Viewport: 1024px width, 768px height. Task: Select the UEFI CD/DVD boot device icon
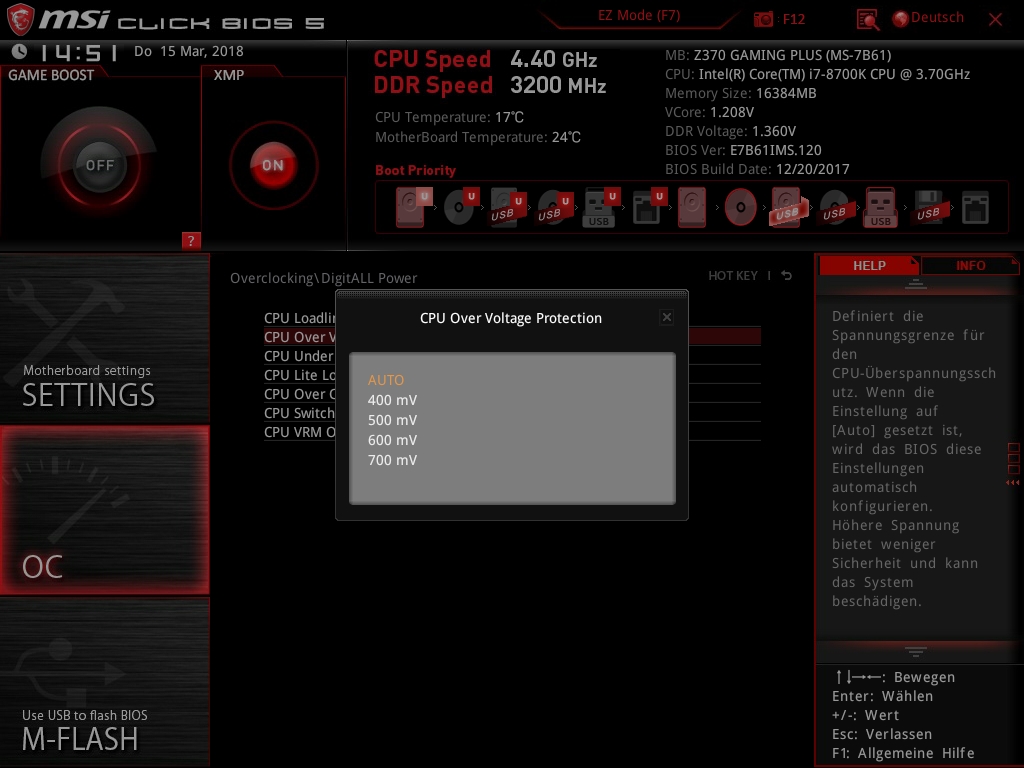coord(461,207)
